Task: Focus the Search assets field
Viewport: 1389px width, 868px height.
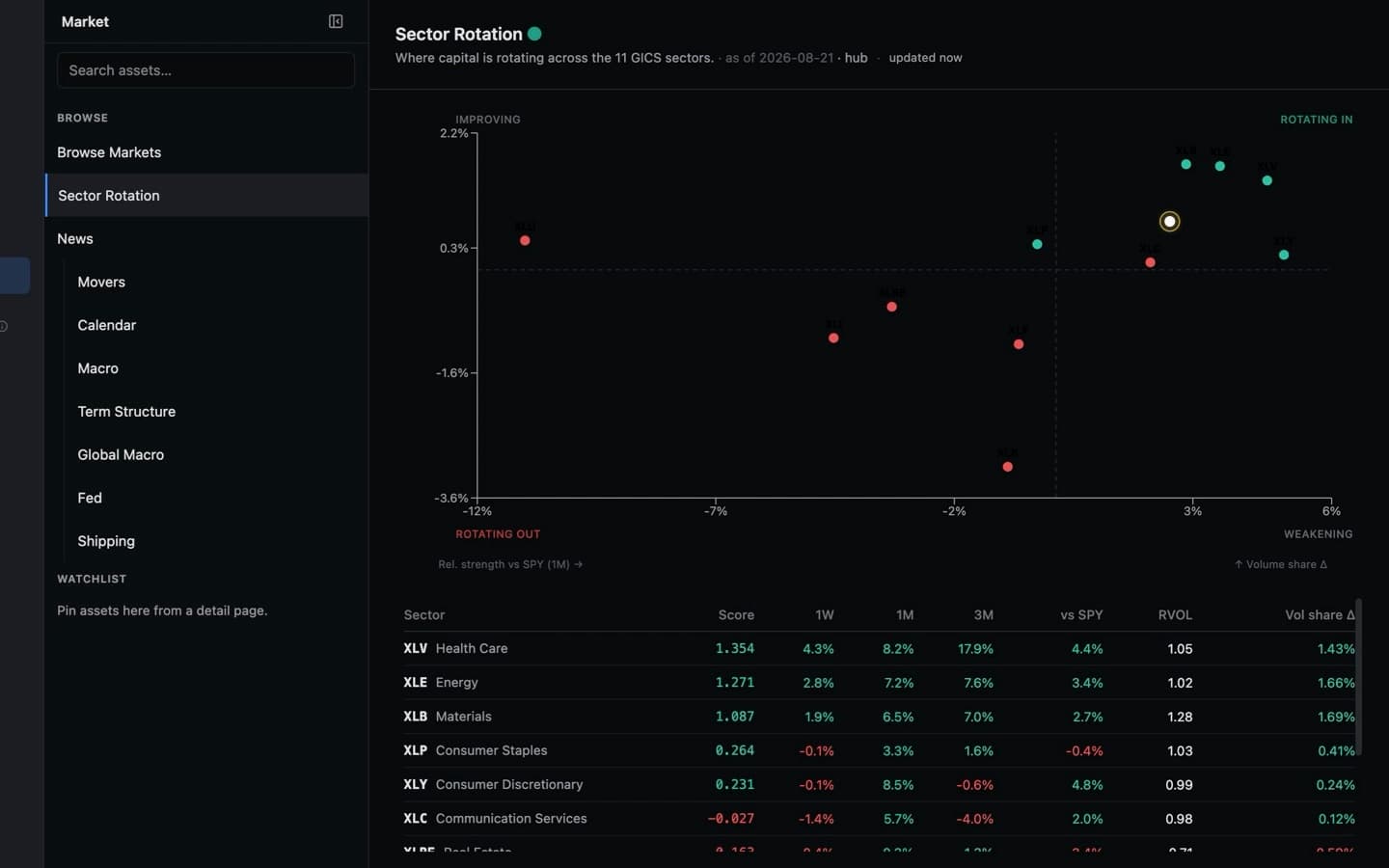Action: 205,70
